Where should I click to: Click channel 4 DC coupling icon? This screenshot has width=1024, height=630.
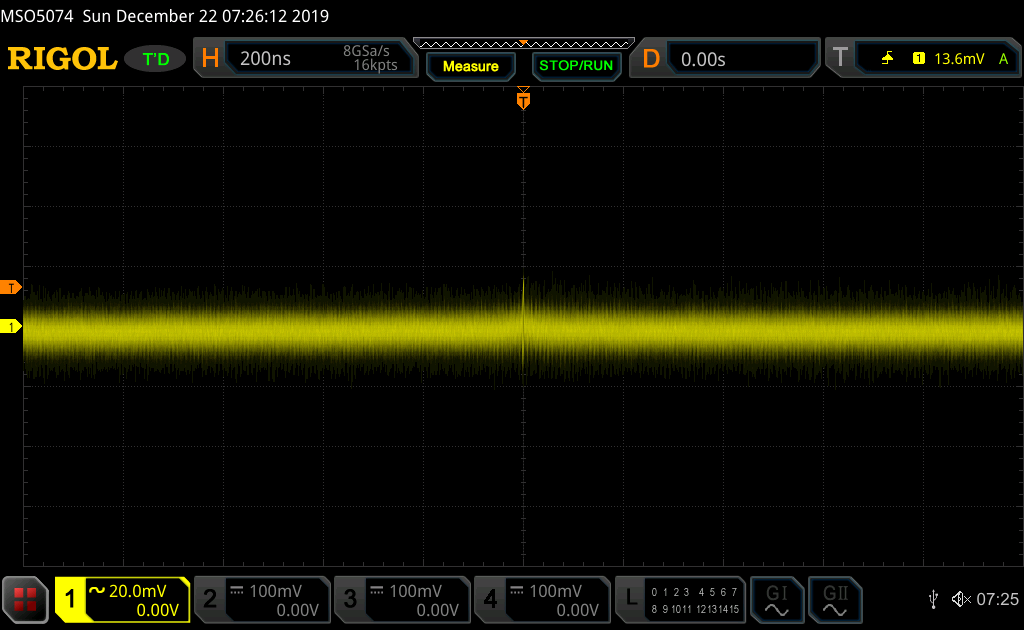click(517, 590)
